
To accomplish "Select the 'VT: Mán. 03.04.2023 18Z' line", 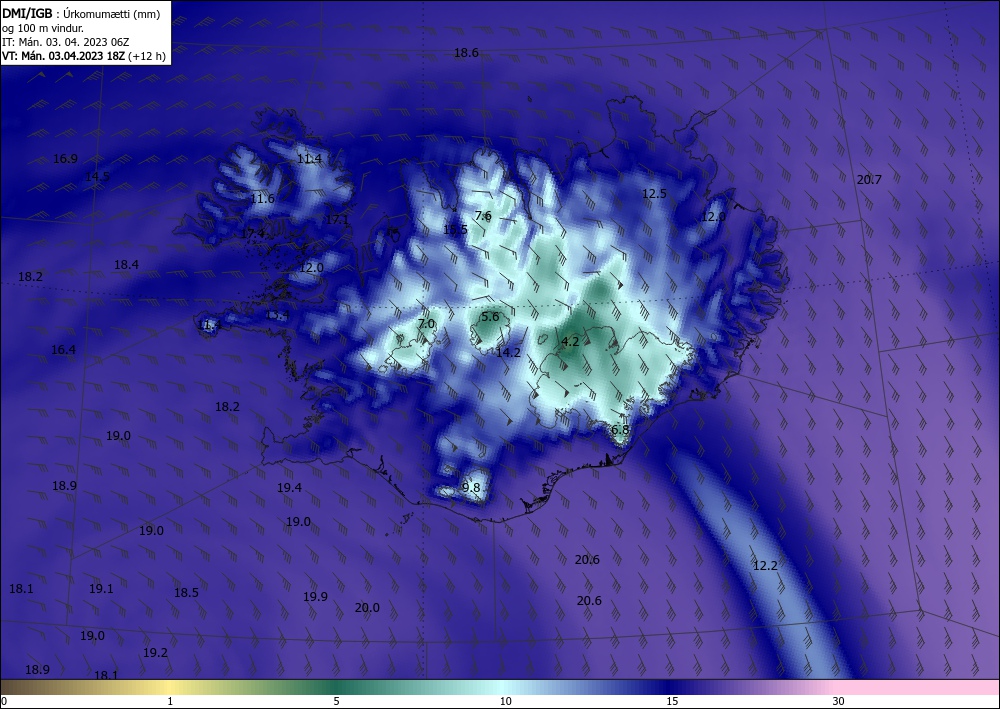I will (63, 56).
